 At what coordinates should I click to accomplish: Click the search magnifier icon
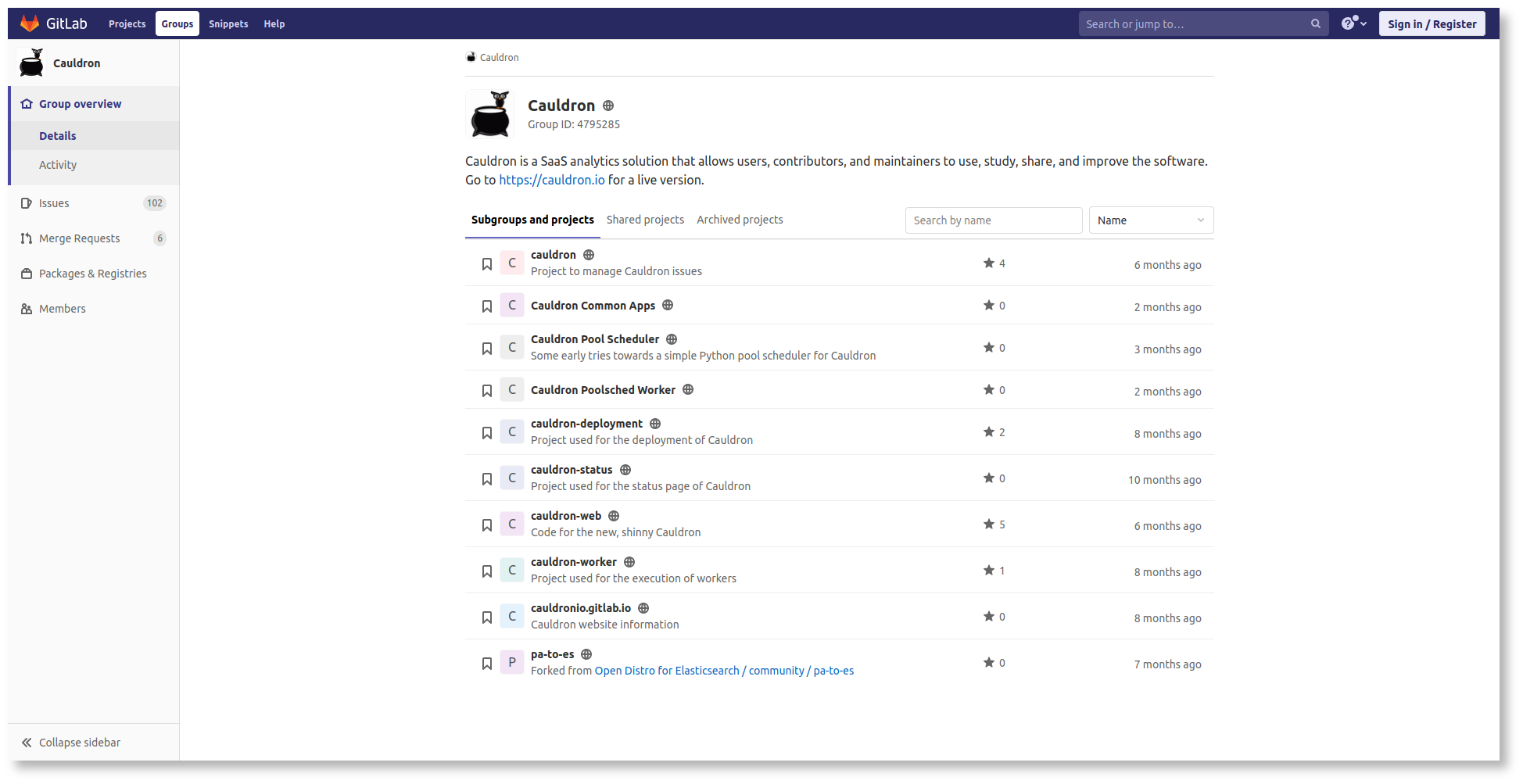(x=1316, y=23)
